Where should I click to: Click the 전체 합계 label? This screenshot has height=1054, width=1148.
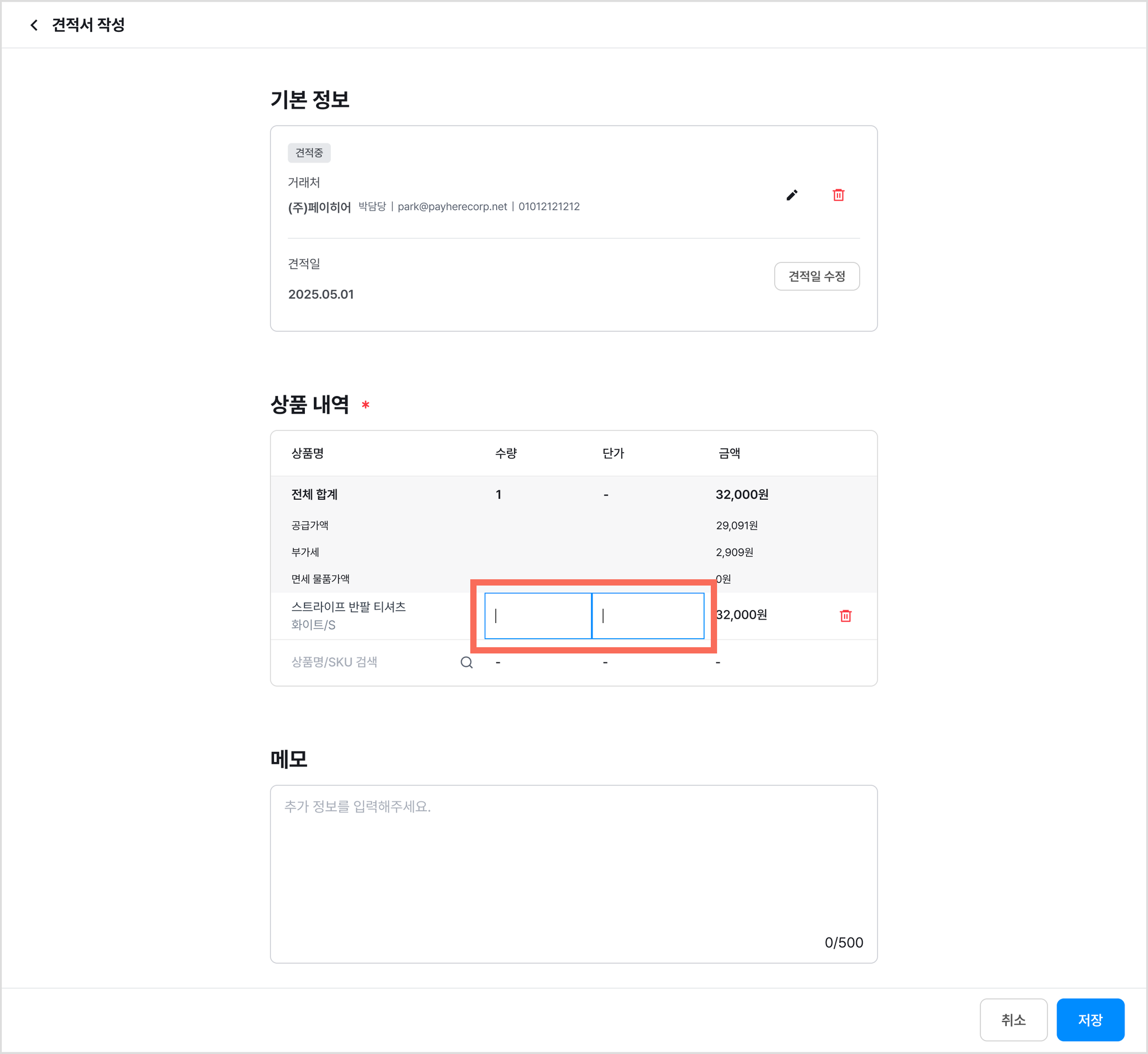point(314,494)
